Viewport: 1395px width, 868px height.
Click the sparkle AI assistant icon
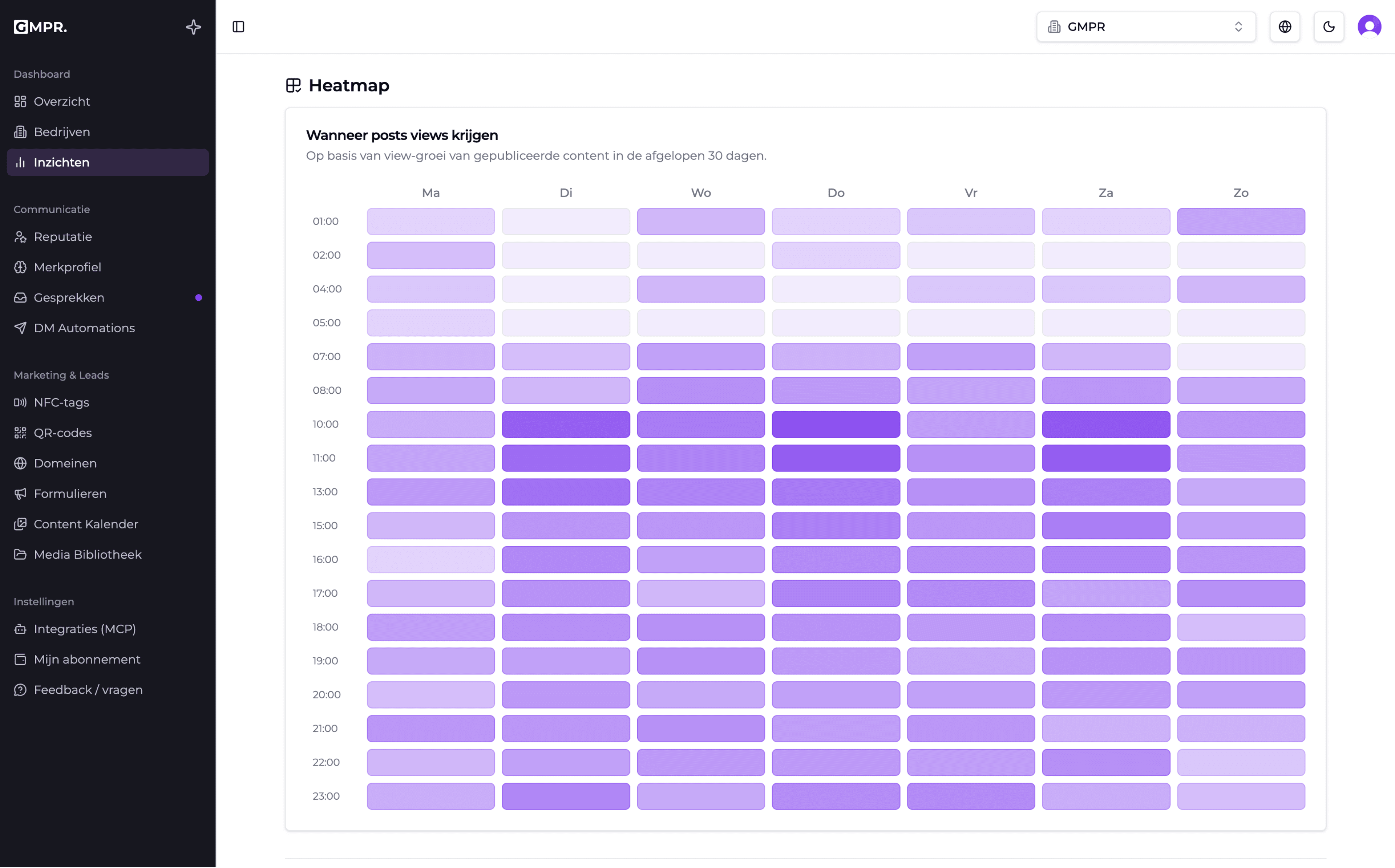click(194, 27)
